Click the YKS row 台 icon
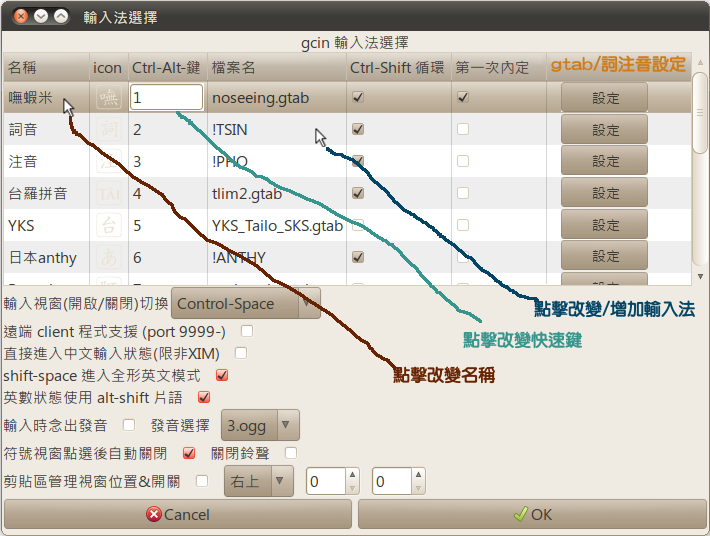The image size is (710, 536). (x=108, y=225)
